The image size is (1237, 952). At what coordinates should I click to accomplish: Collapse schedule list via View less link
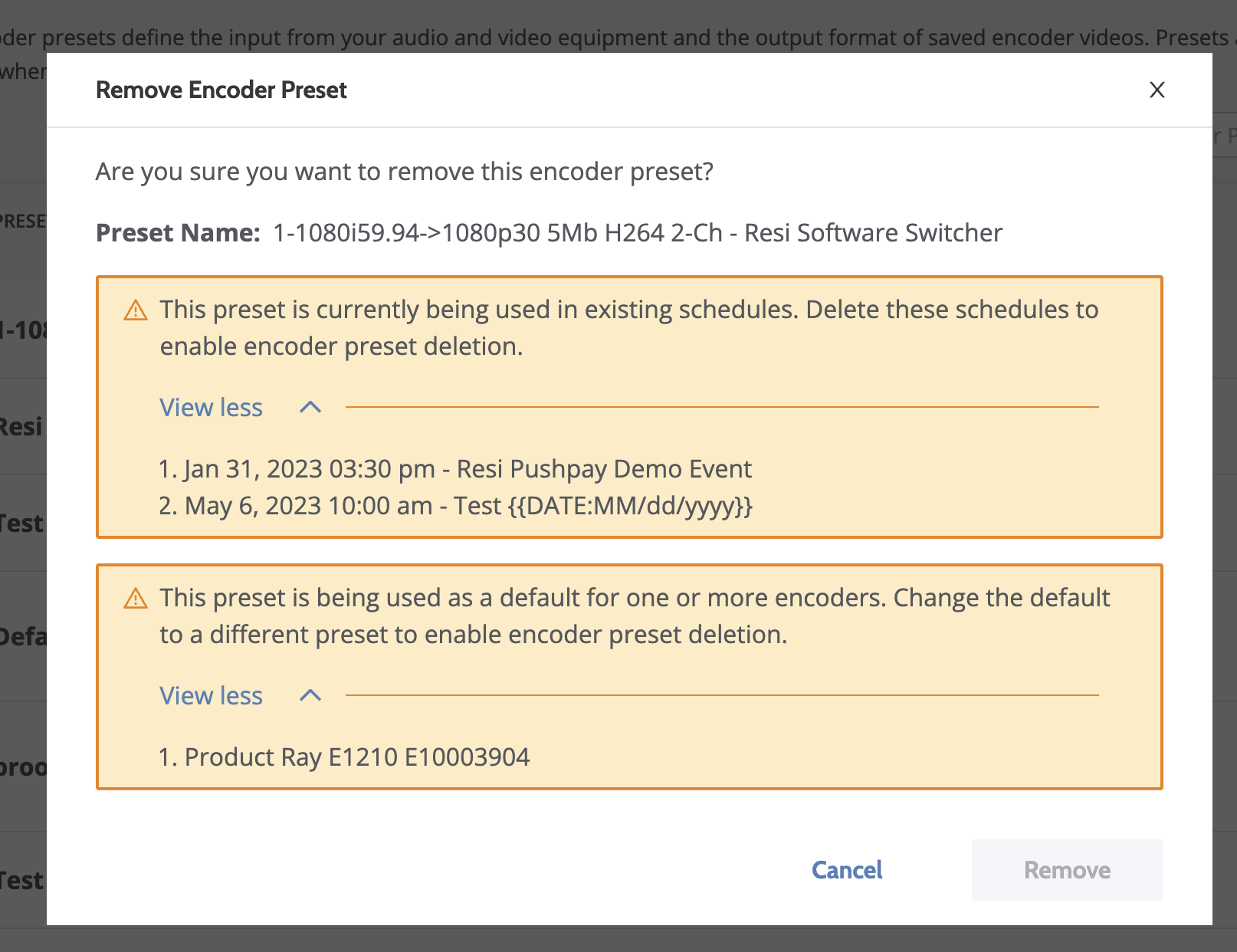click(211, 407)
